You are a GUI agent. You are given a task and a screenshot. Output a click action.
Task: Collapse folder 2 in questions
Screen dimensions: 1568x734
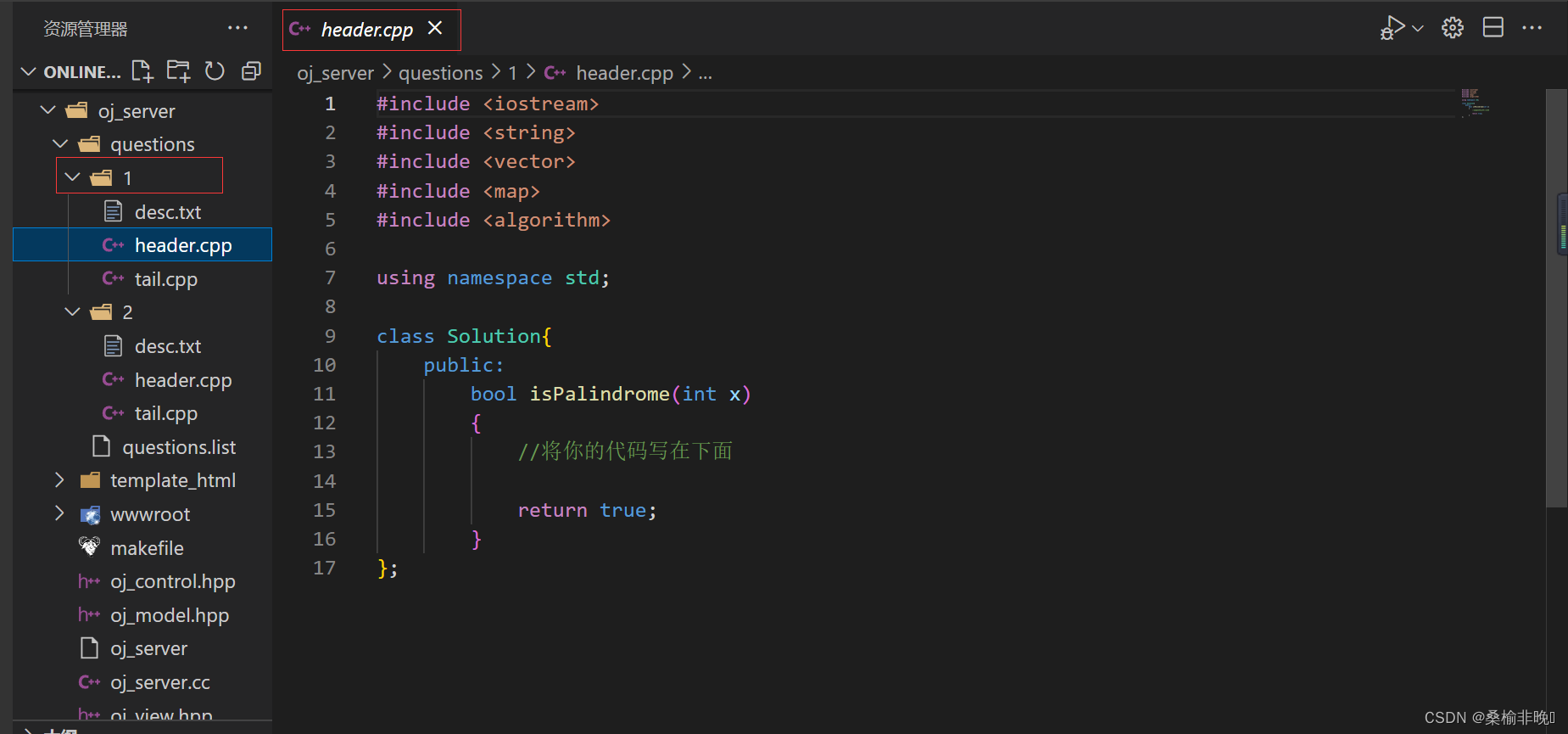(73, 311)
